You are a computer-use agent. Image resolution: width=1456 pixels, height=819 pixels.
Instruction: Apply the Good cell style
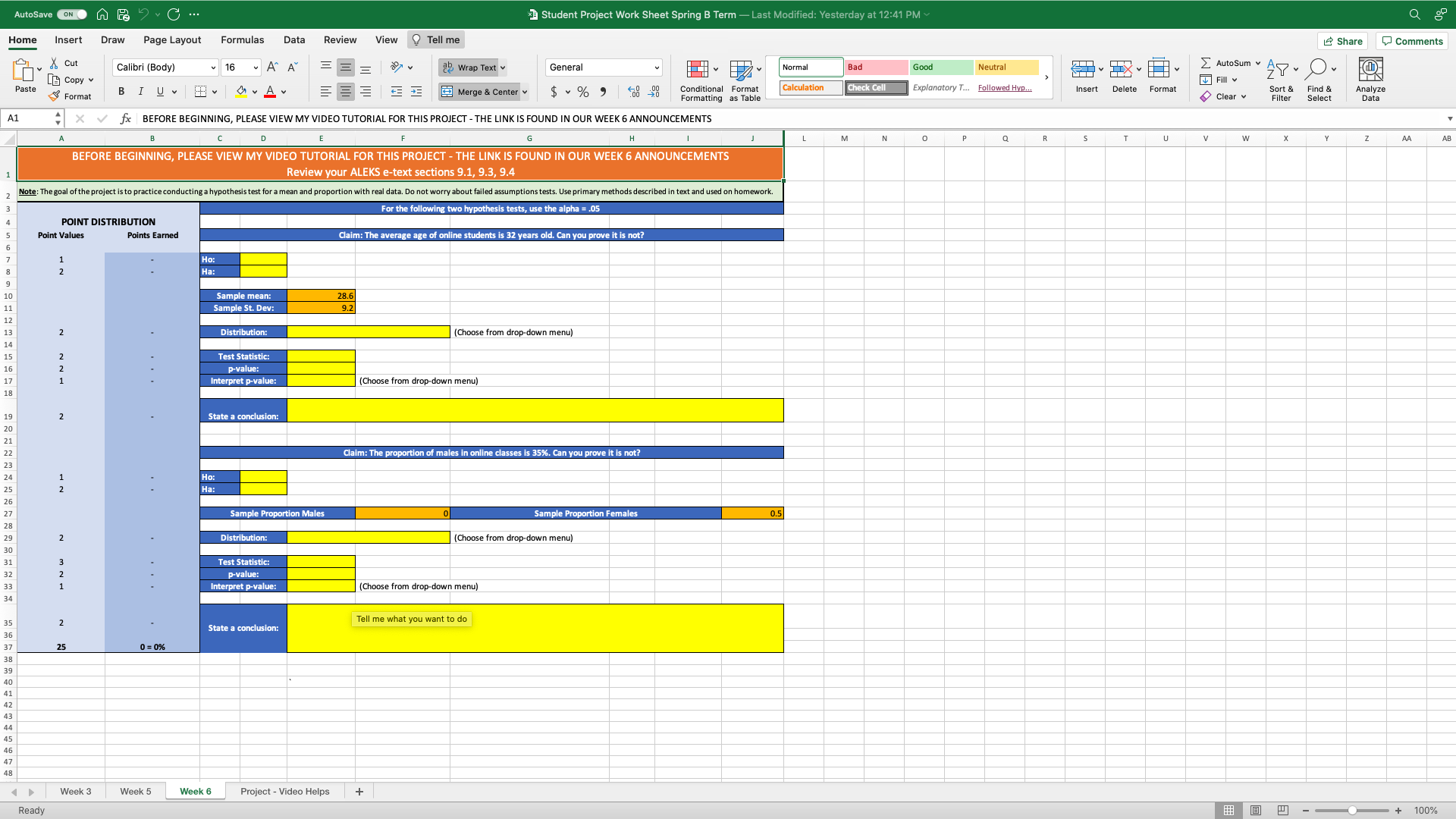pos(940,67)
